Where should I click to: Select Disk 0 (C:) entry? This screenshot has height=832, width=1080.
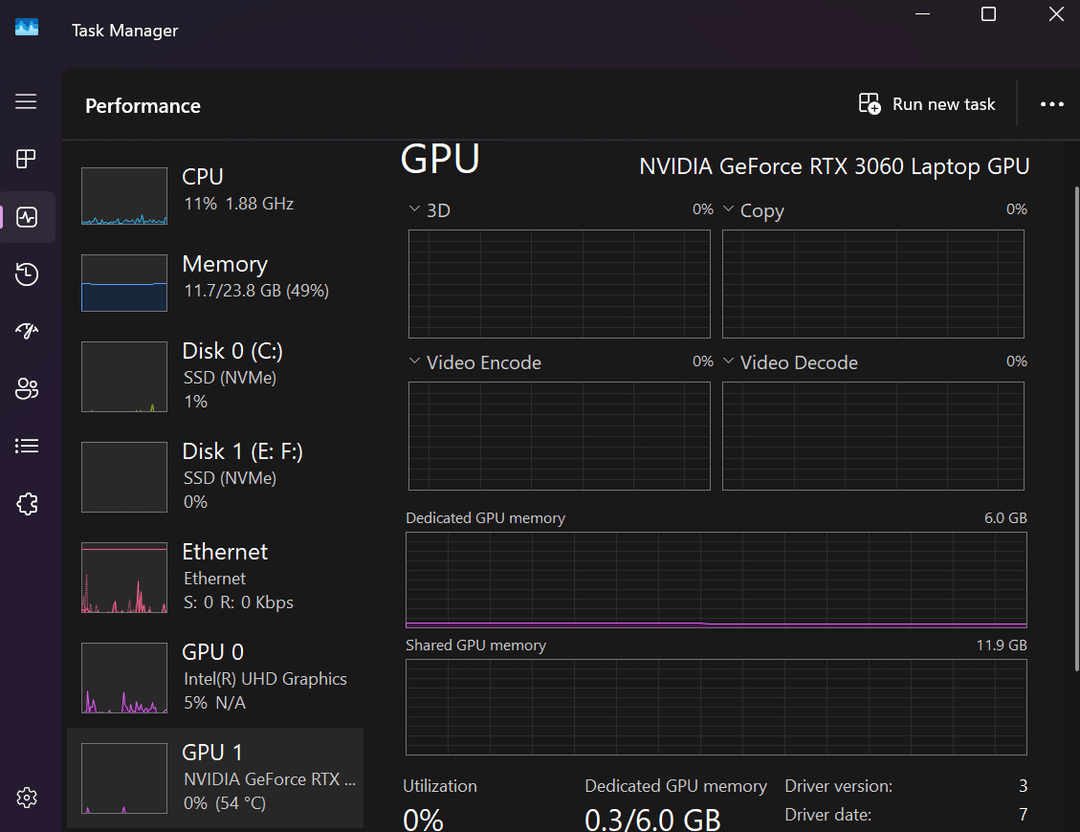(x=216, y=376)
